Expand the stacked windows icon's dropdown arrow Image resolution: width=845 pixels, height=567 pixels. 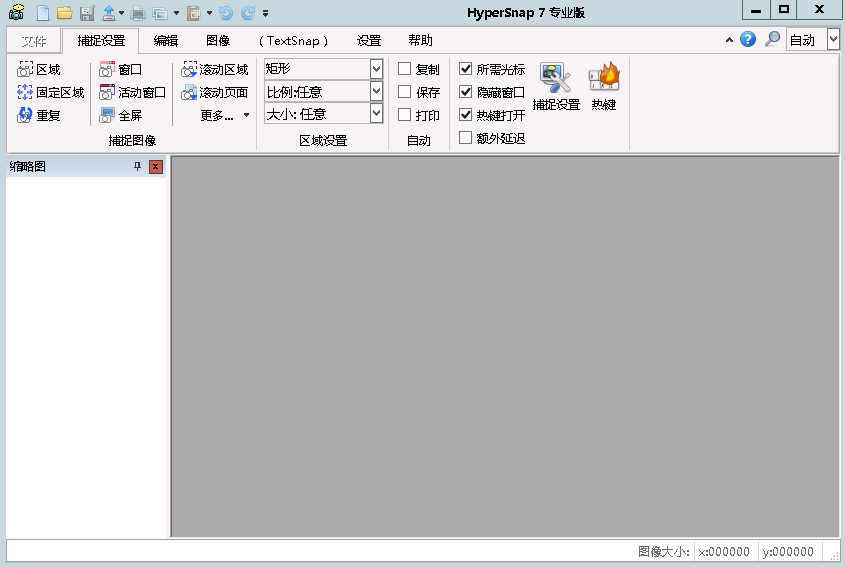click(x=176, y=13)
